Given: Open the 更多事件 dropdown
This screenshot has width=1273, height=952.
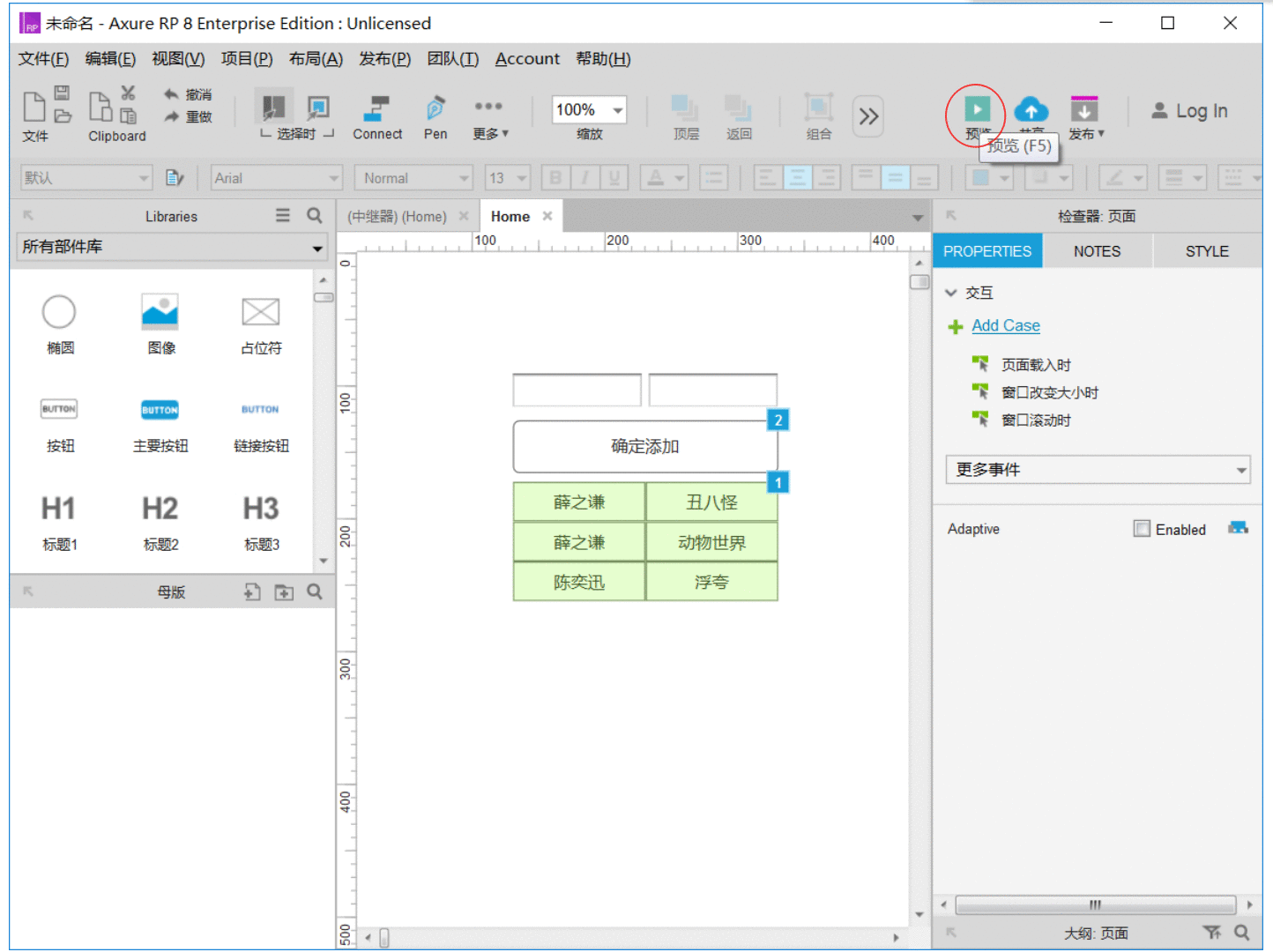Looking at the screenshot, I should click(x=1098, y=470).
